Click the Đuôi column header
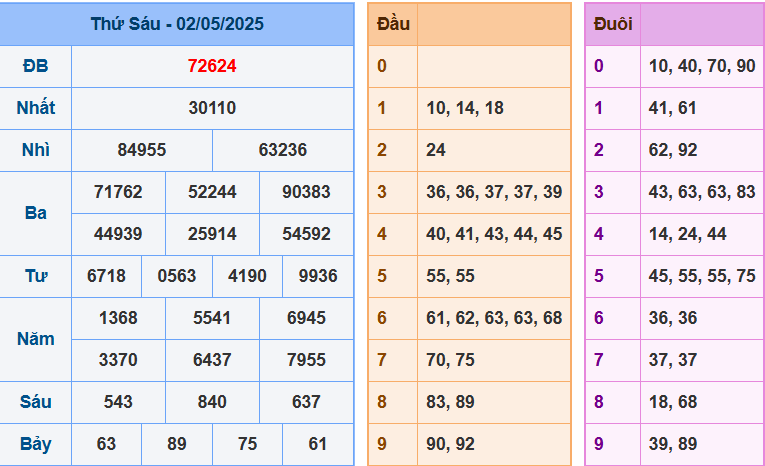Image resolution: width=765 pixels, height=466 pixels. pyautogui.click(x=612, y=24)
